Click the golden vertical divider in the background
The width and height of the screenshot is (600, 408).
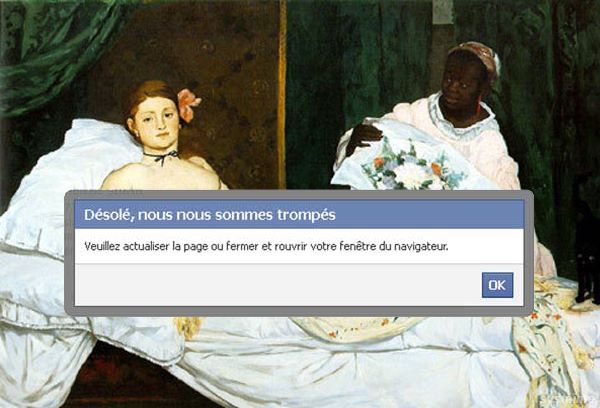click(x=282, y=95)
